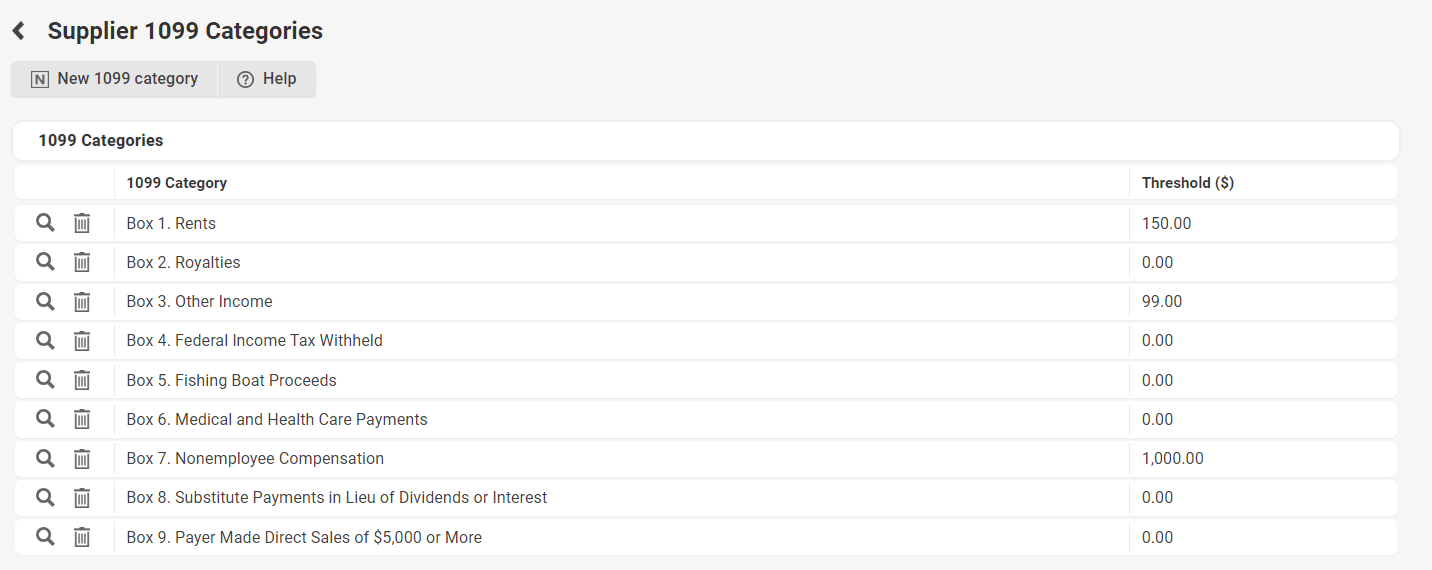1432x570 pixels.
Task: Click the New 1099 category button
Action: [x=114, y=79]
